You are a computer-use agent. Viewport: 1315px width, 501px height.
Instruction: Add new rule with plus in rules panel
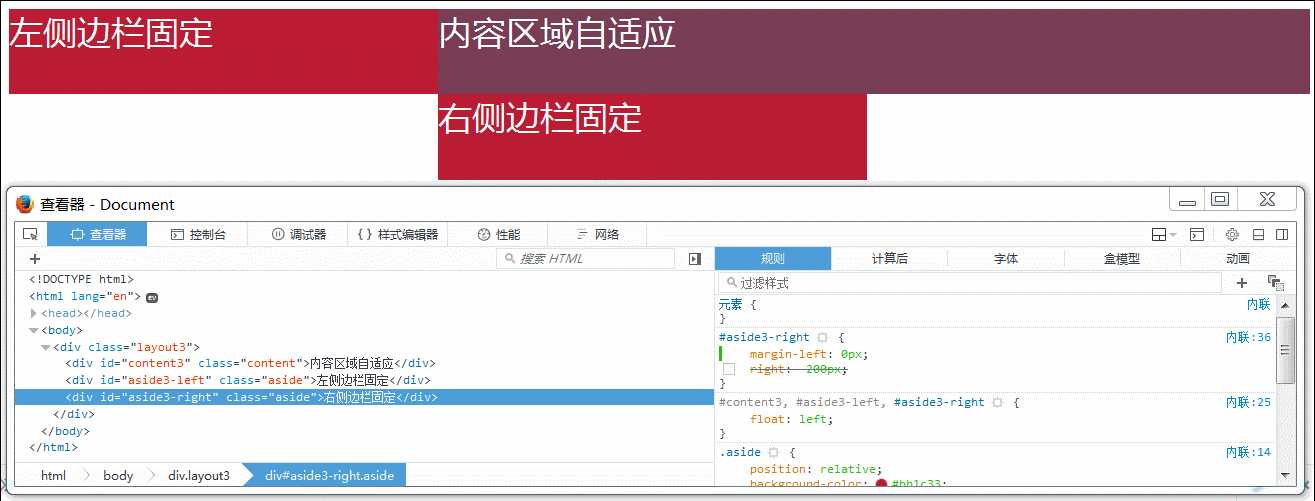[1242, 283]
